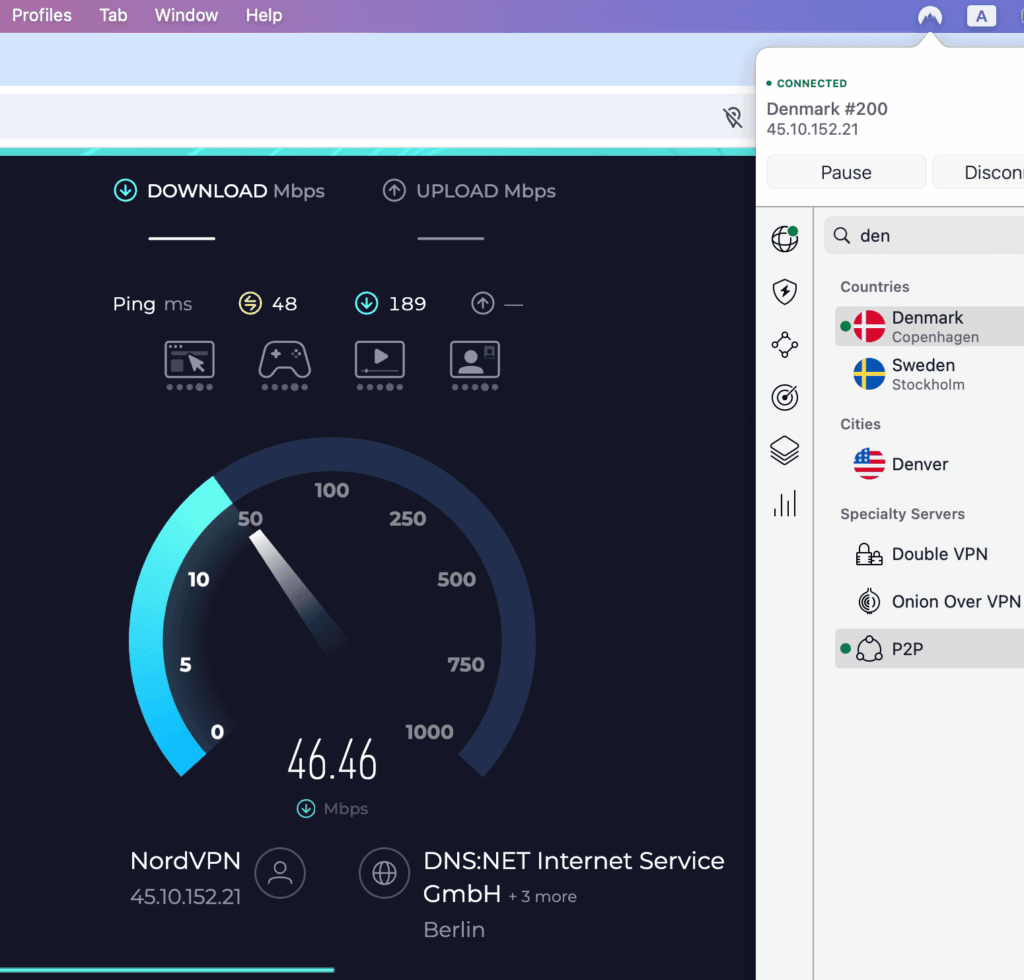Open the Window menu
Image resolution: width=1024 pixels, height=980 pixels.
(186, 15)
